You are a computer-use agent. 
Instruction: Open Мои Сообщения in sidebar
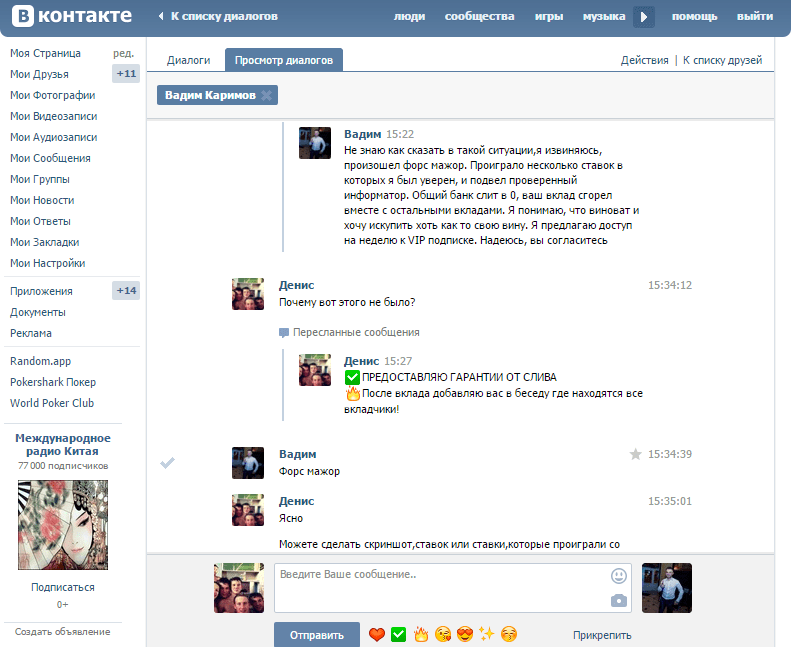[50, 158]
